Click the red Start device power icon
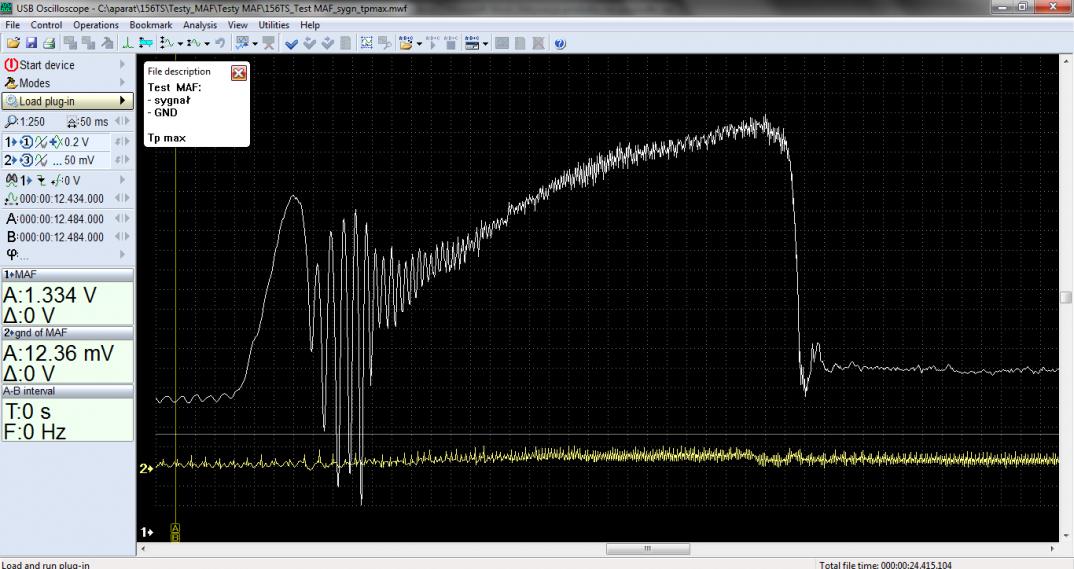 tap(12, 65)
